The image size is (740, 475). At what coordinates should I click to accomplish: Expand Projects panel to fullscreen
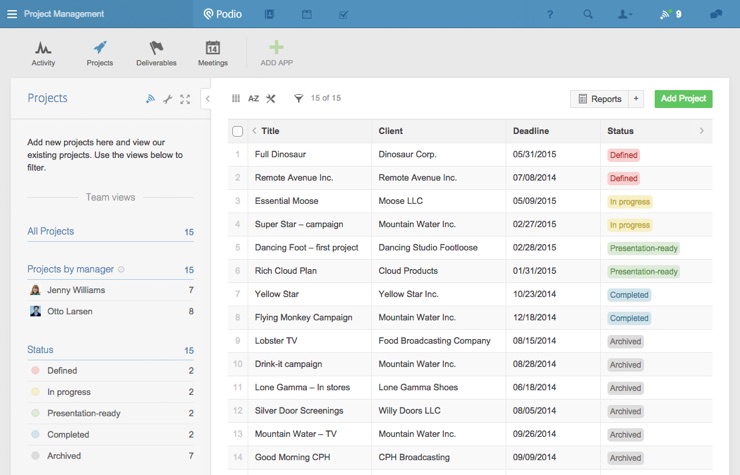pyautogui.click(x=186, y=99)
